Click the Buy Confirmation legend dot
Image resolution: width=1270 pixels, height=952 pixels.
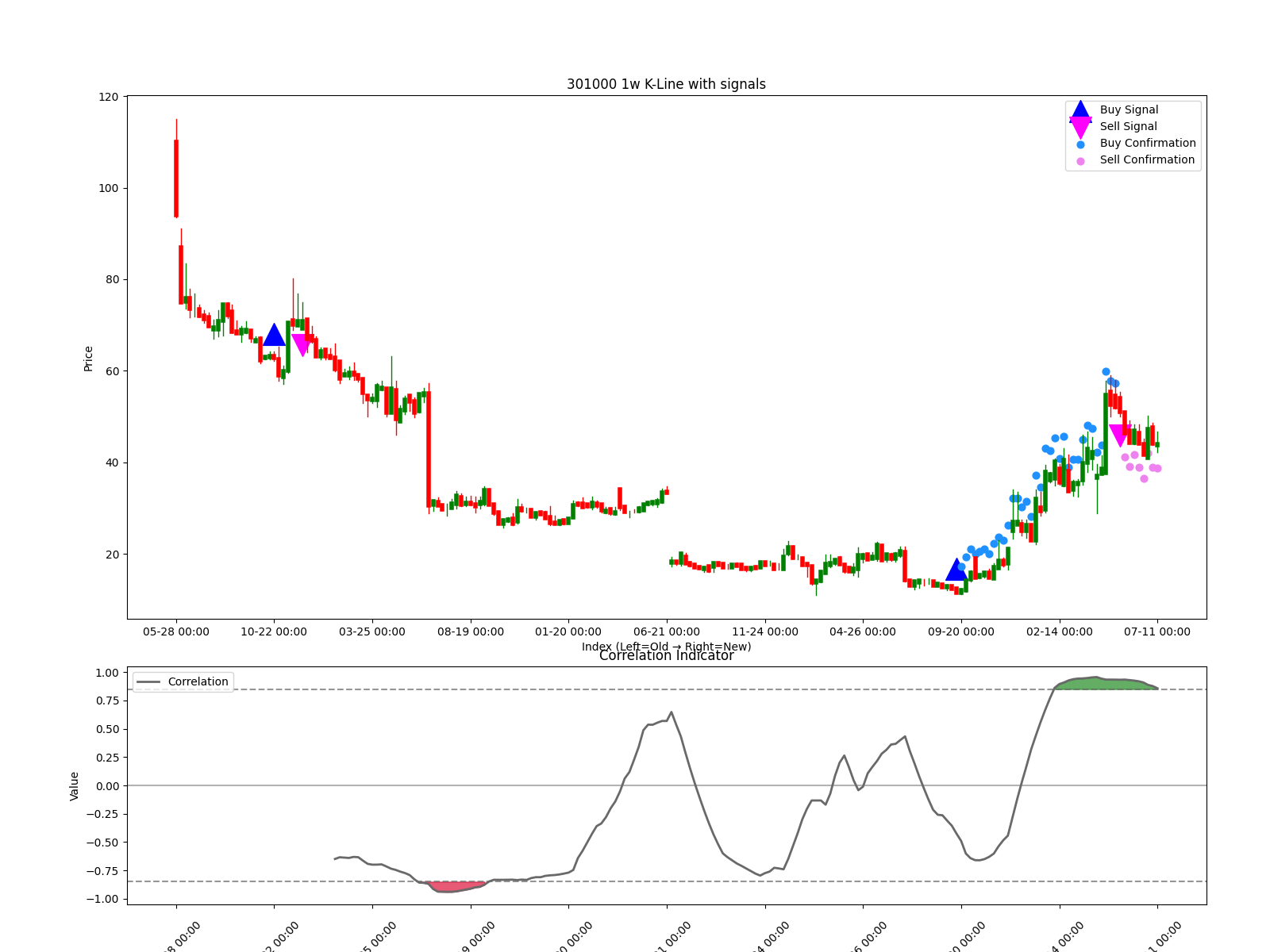(x=1080, y=144)
